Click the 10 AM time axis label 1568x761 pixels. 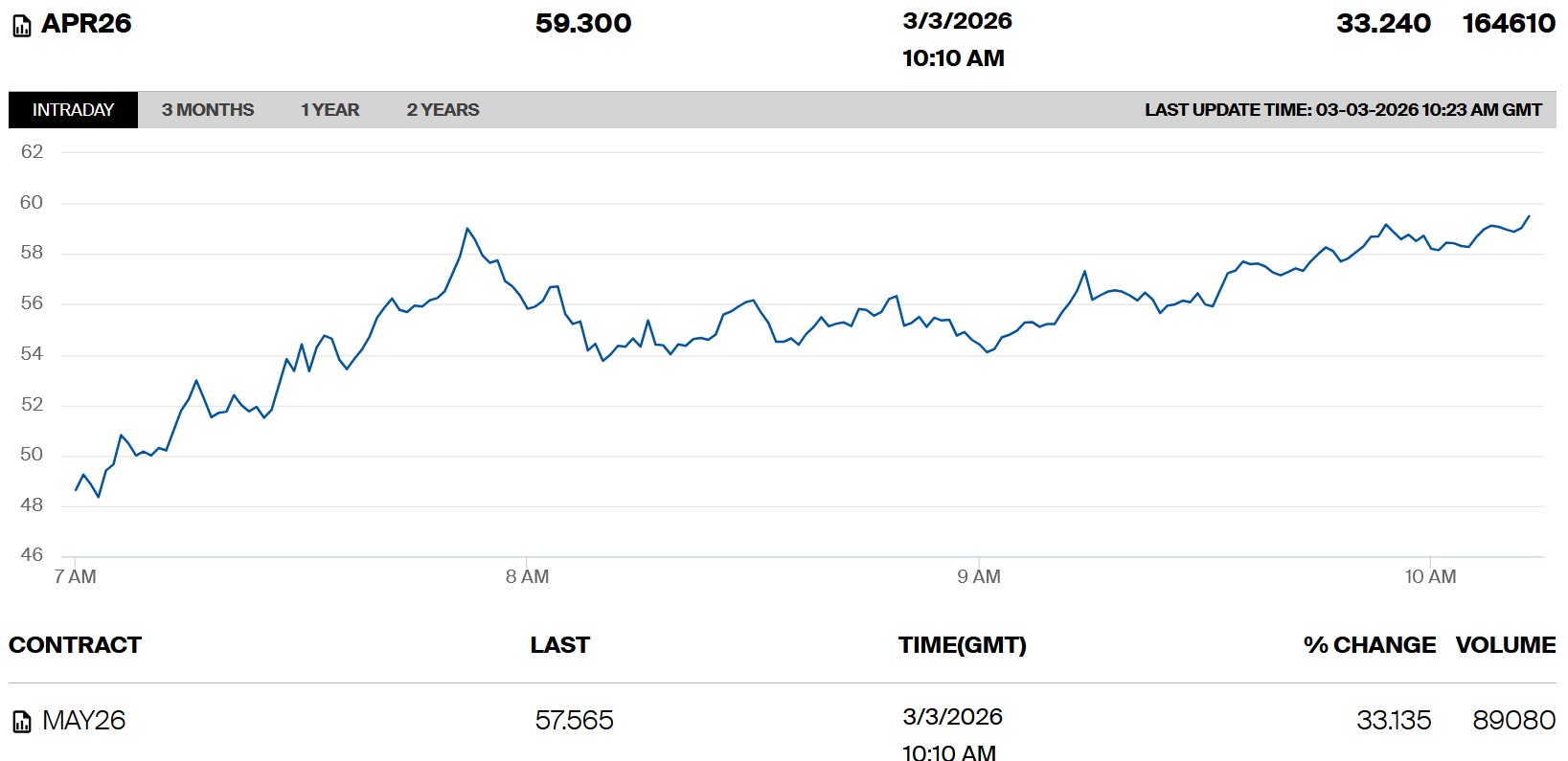[1430, 576]
